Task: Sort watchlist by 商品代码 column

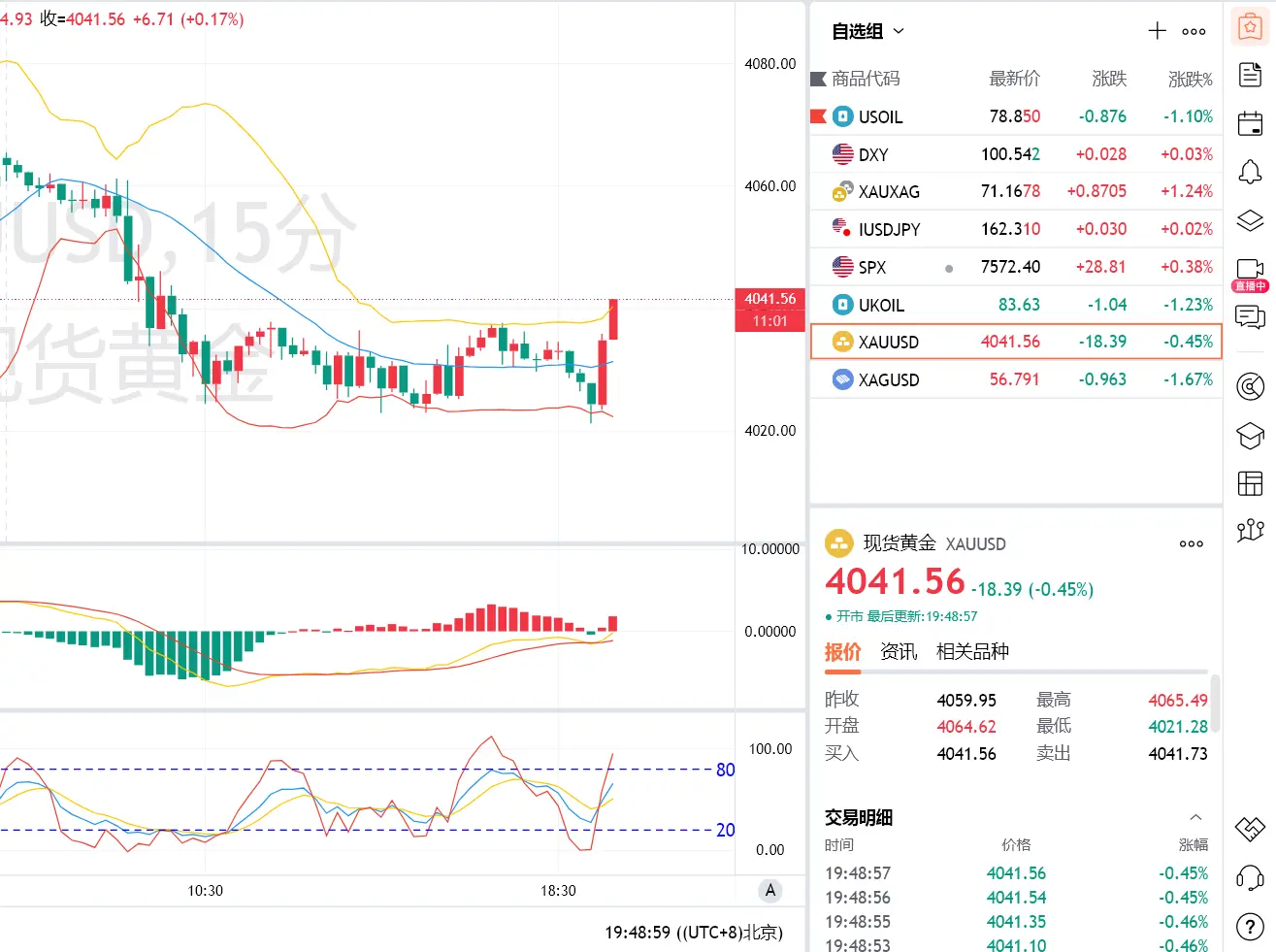Action: point(866,79)
